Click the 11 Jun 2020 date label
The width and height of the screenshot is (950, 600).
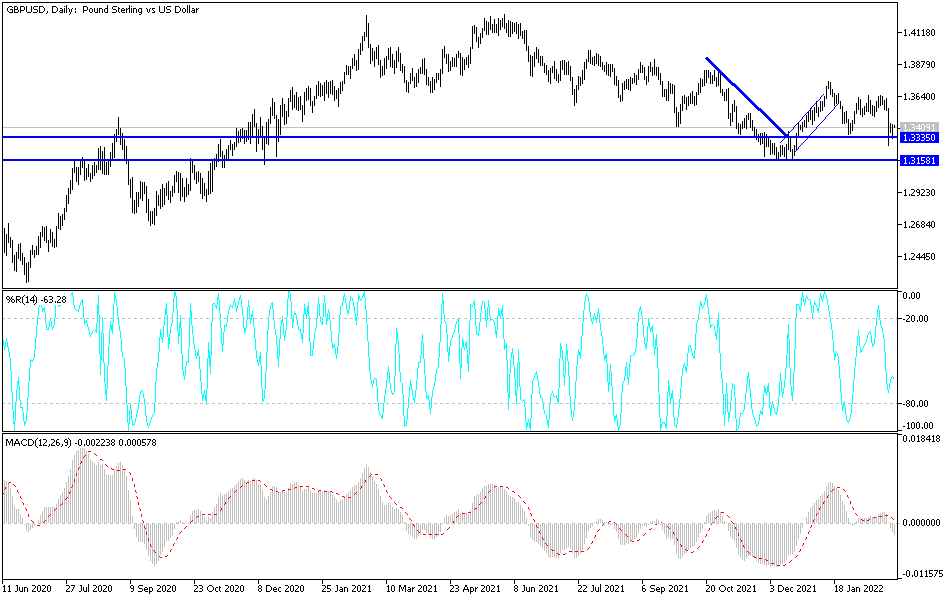coord(28,589)
